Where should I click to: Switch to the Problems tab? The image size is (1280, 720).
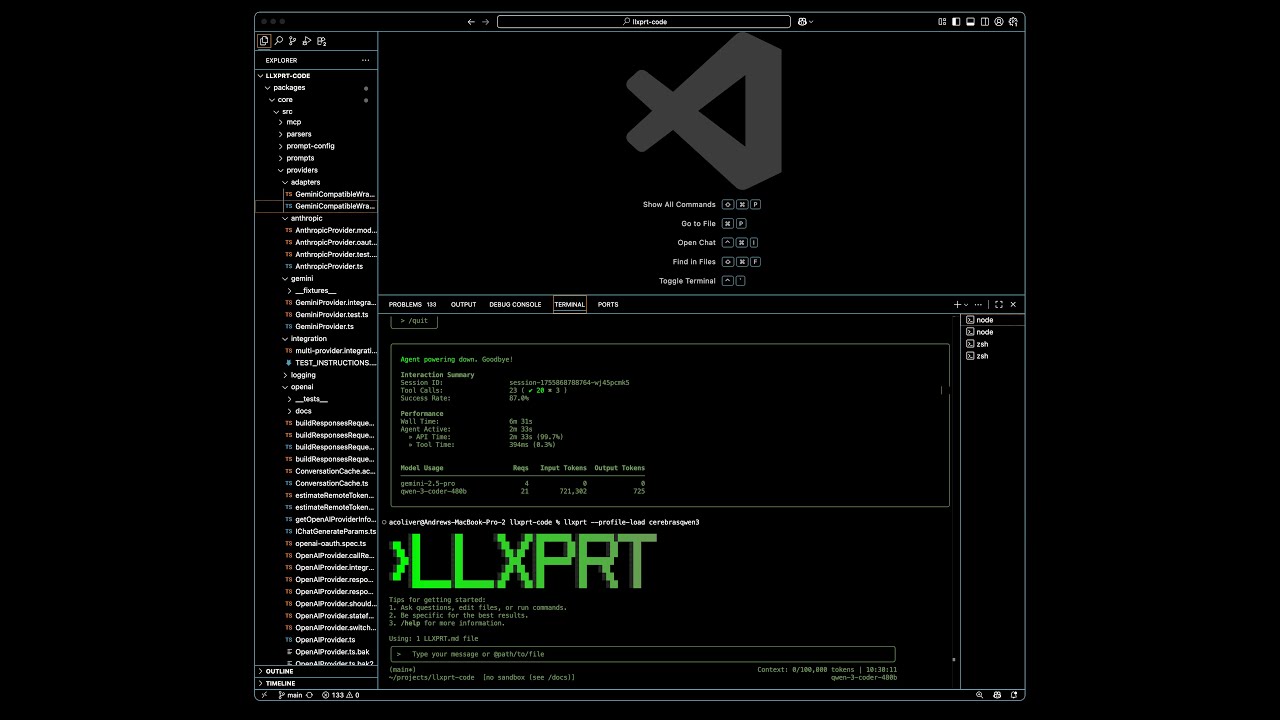(x=412, y=304)
